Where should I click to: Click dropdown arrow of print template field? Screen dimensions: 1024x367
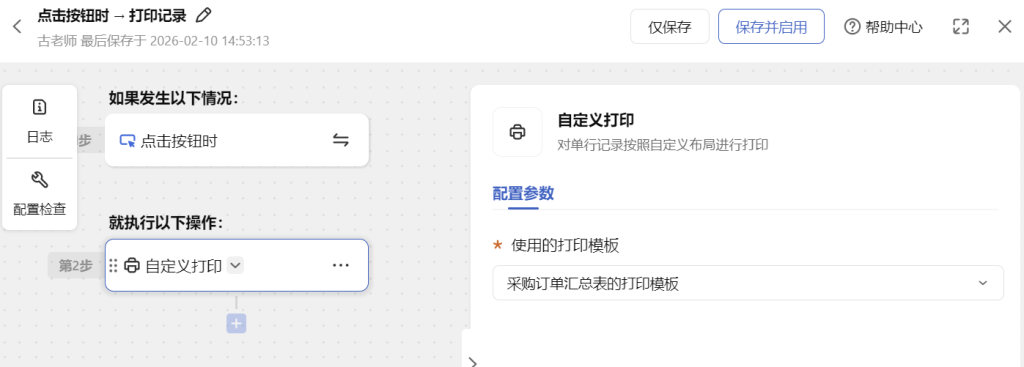(x=983, y=283)
